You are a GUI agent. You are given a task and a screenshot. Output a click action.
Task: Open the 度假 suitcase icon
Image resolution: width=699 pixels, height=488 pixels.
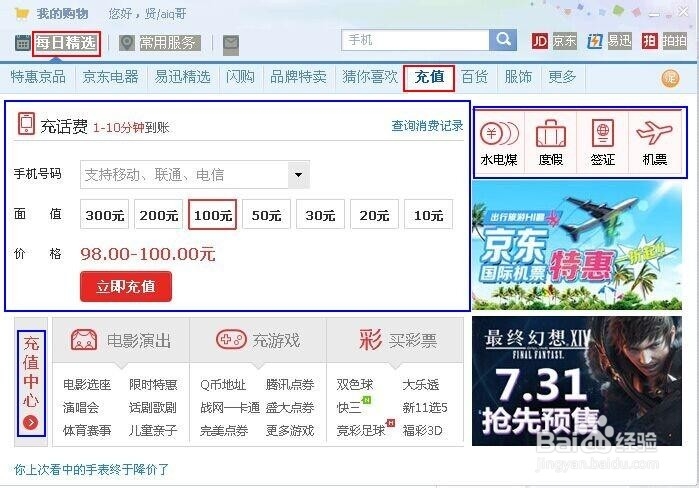[551, 133]
